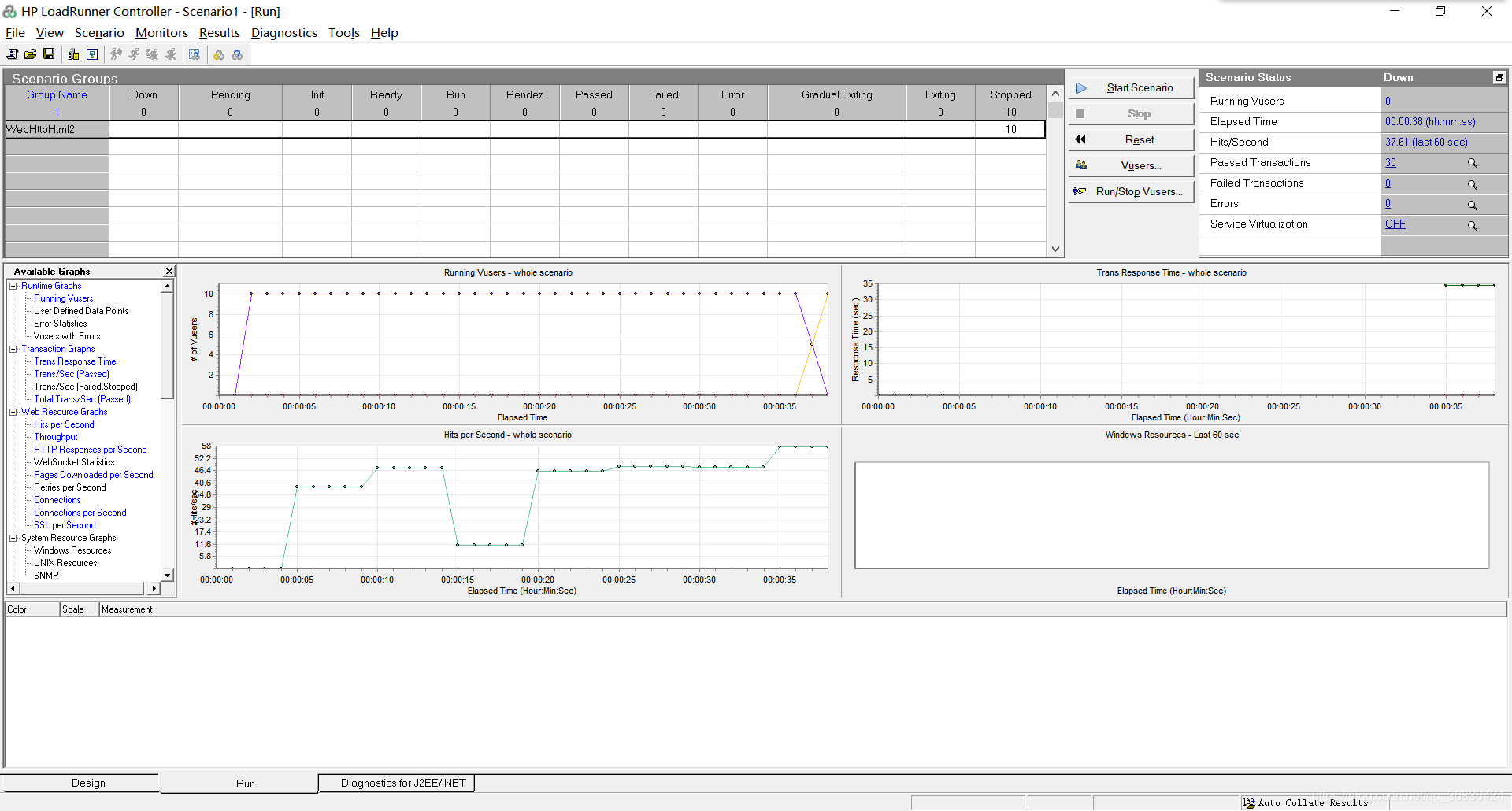Click the Stop Vusers immediately toolbar icon

(170, 54)
